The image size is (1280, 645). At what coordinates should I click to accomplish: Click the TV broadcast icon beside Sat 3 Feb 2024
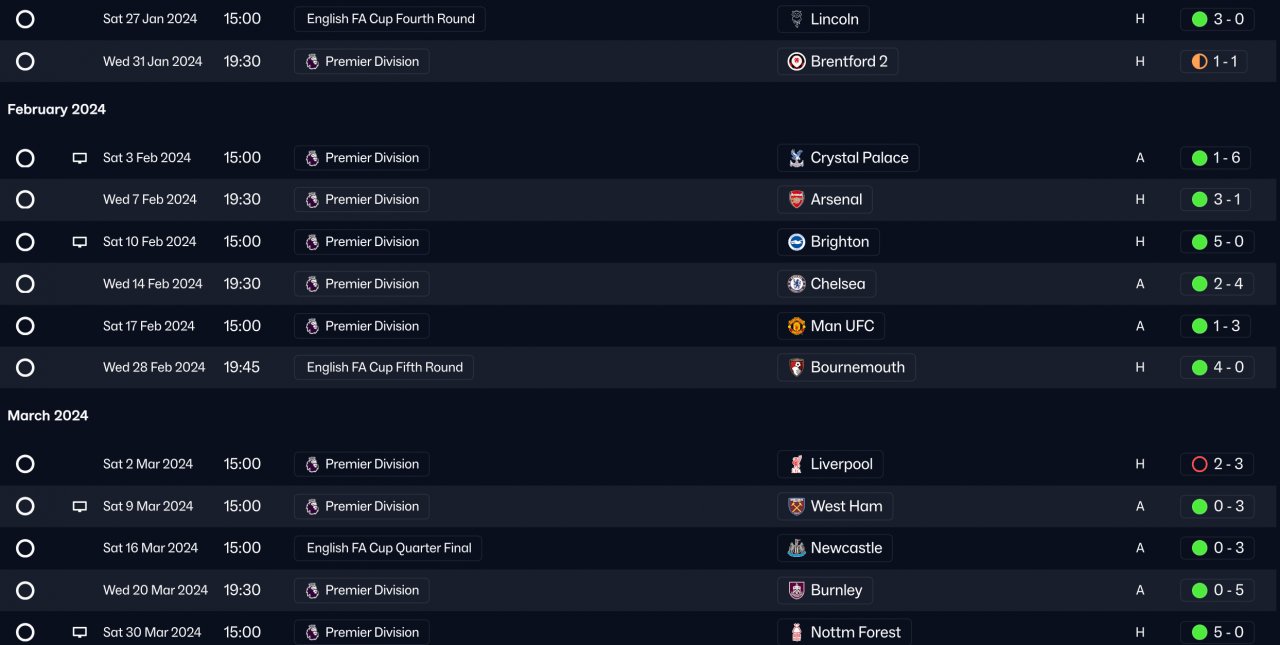(80, 158)
